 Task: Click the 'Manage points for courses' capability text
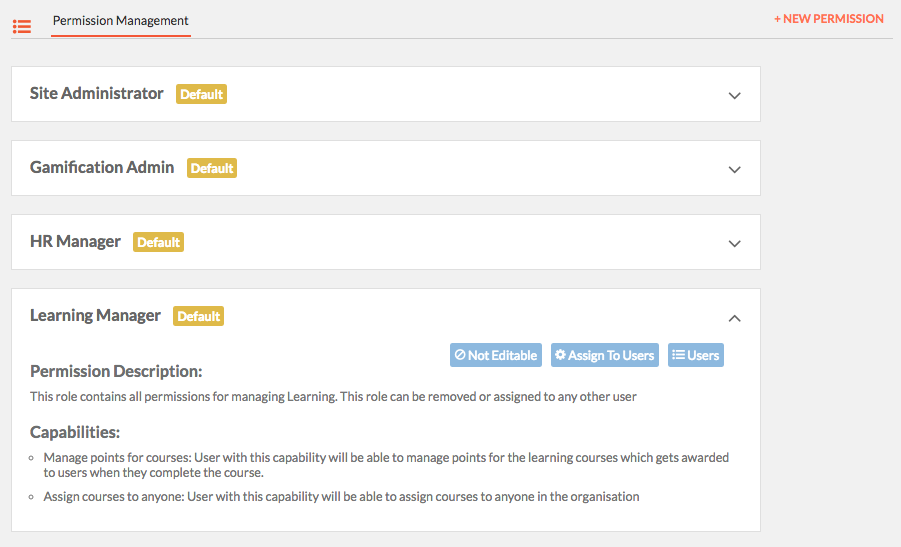tap(386, 465)
